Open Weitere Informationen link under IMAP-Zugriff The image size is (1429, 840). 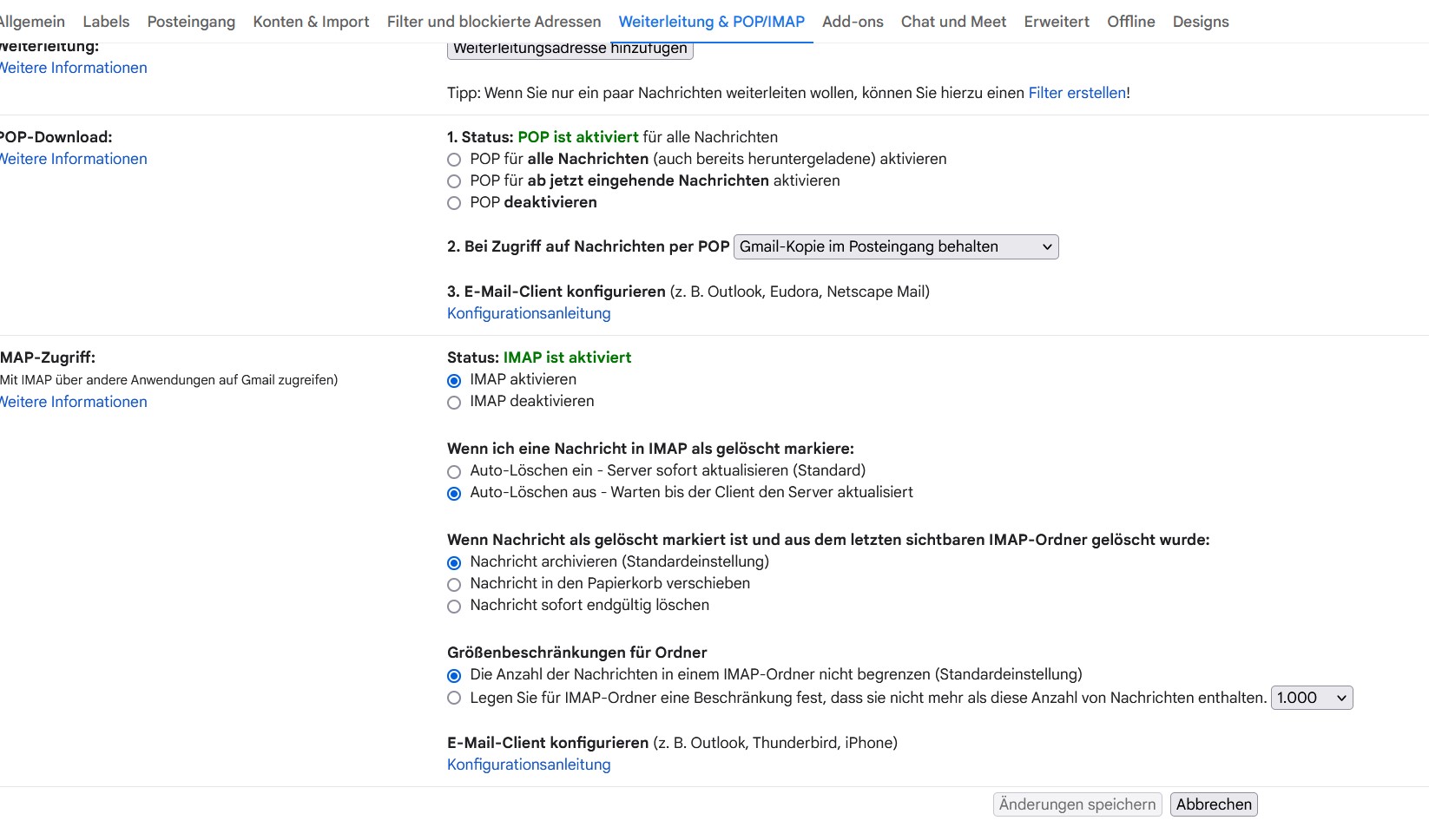[74, 402]
